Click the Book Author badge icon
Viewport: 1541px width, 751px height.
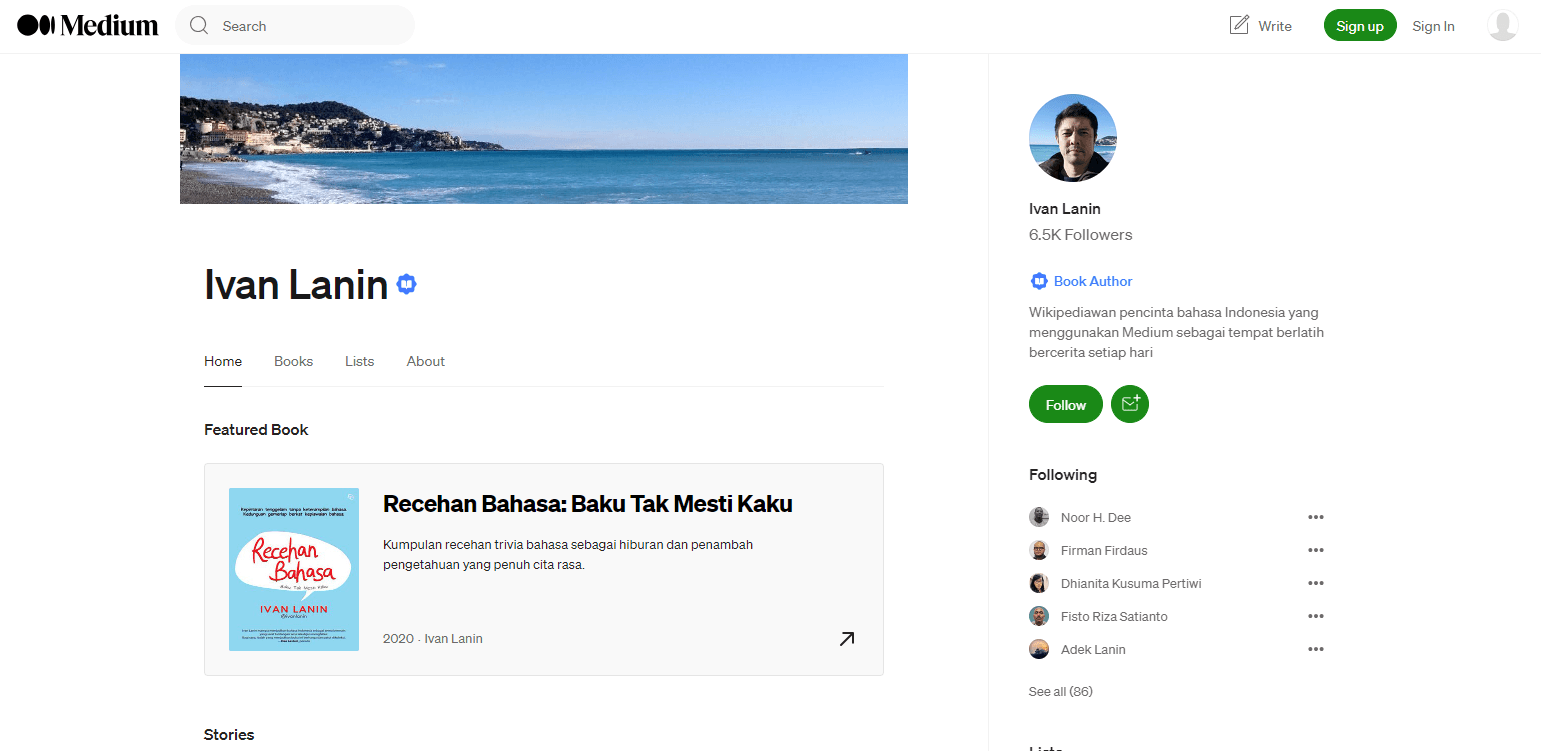1038,281
